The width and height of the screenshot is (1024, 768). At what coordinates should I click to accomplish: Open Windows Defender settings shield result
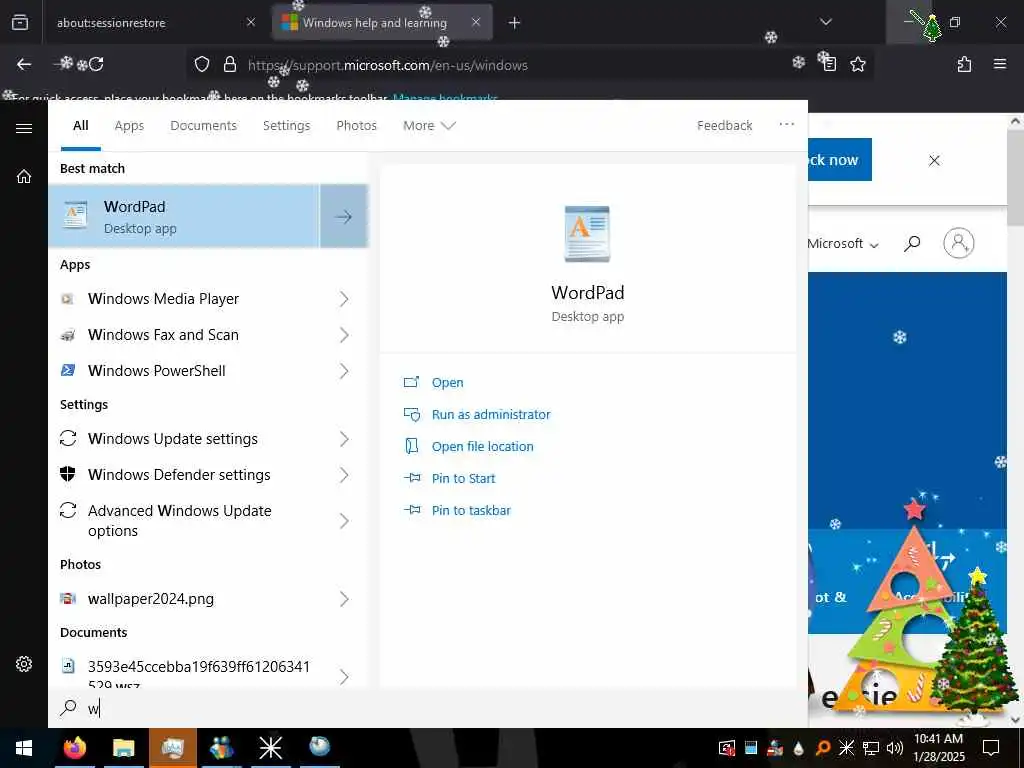click(179, 474)
